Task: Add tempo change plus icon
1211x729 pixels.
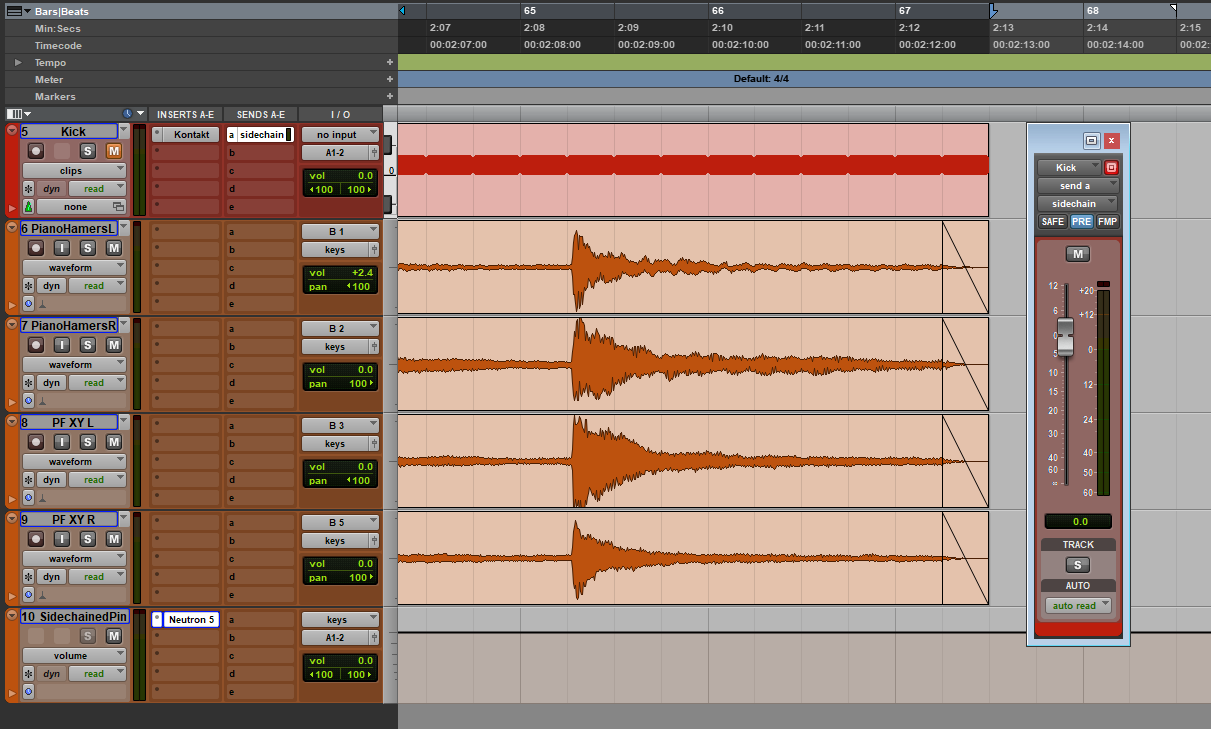Action: 390,63
